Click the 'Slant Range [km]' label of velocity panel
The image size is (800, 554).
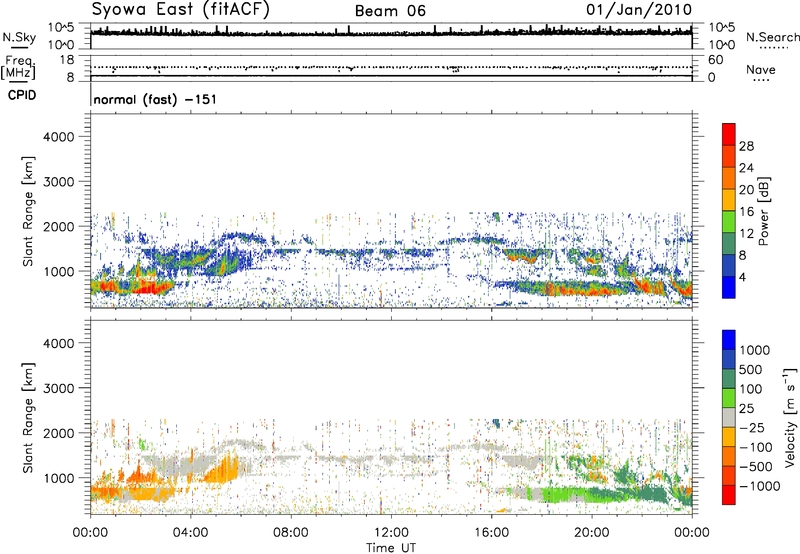click(28, 418)
